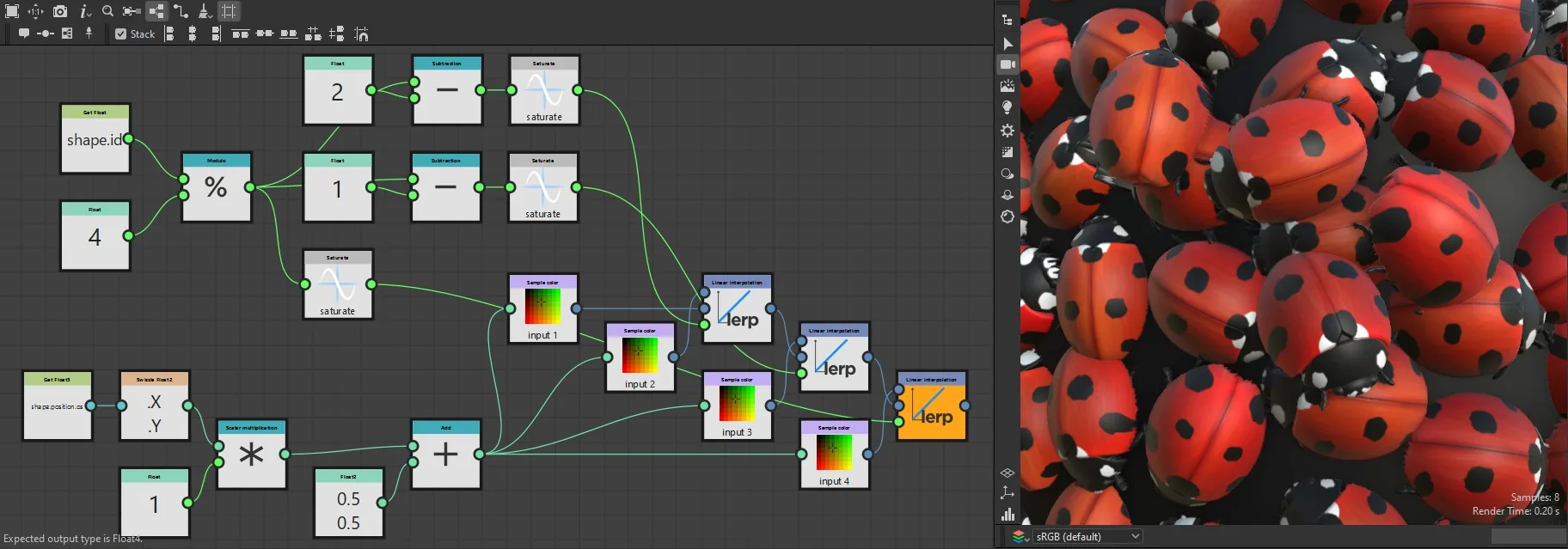Viewport: 1568px width, 549px height.
Task: Align nodes to the left
Action: [169, 34]
